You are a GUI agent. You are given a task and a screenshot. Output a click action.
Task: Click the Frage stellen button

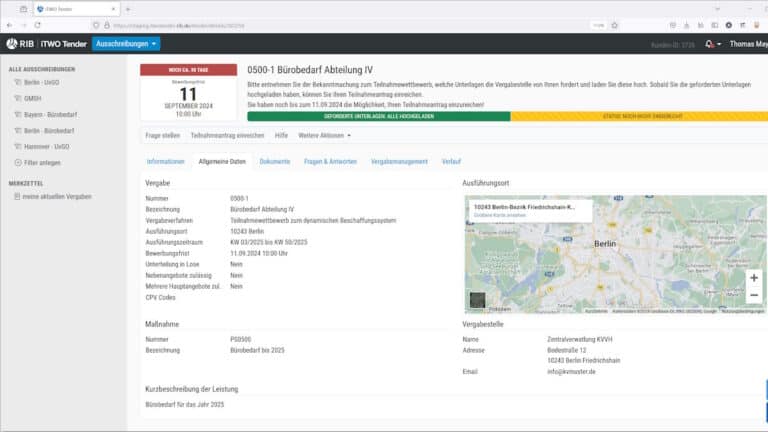coord(162,135)
